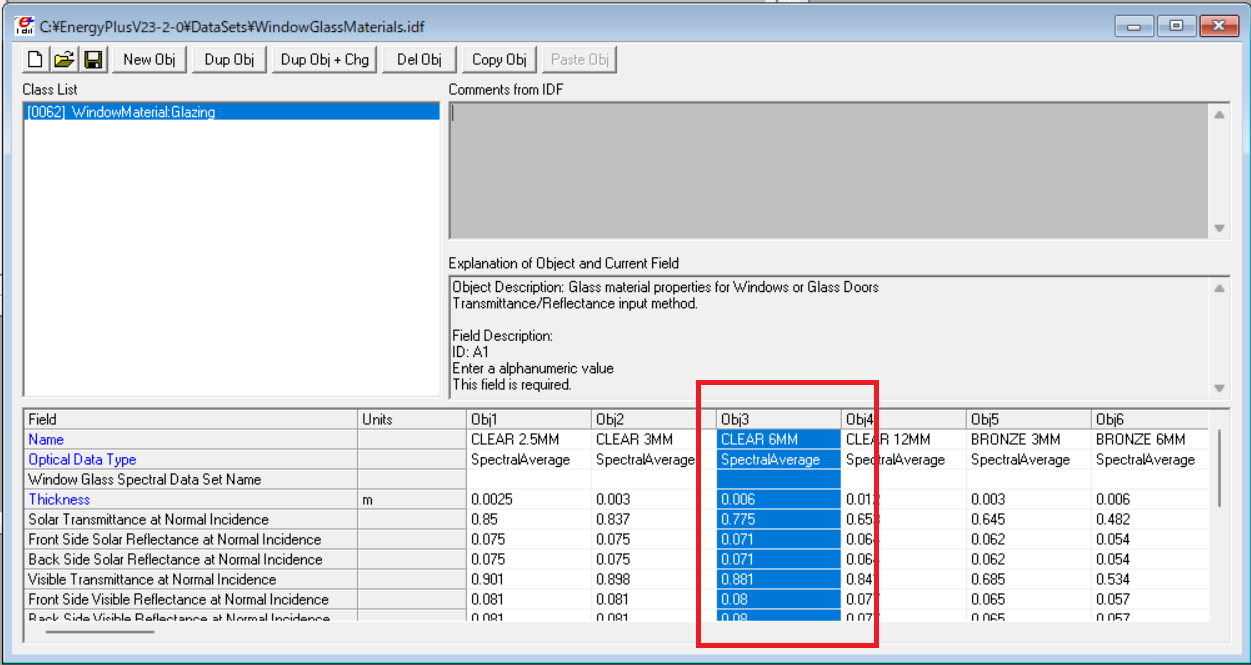
Task: Click the New Obj button
Action: [149, 60]
